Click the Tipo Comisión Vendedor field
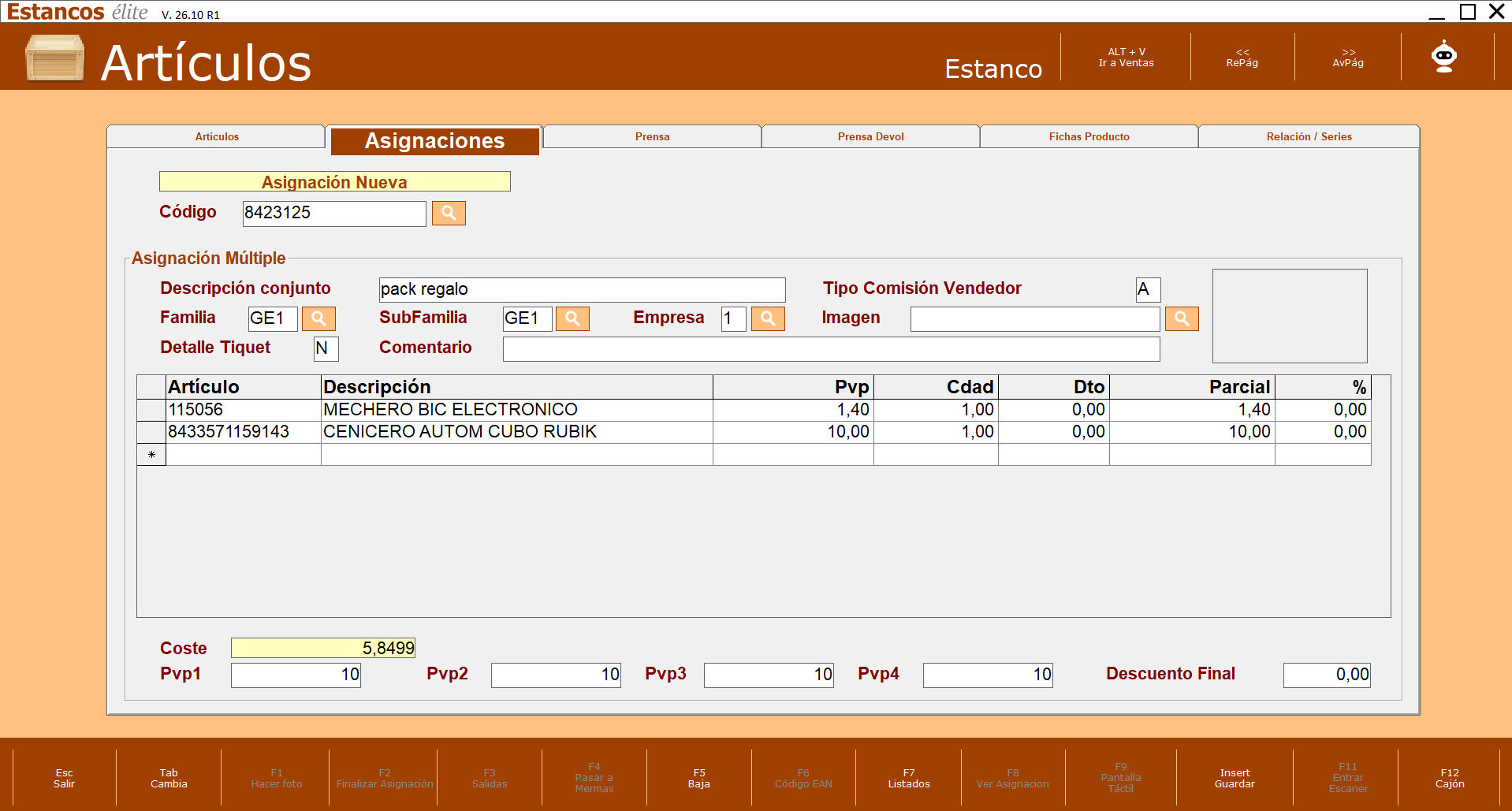 tap(1148, 289)
